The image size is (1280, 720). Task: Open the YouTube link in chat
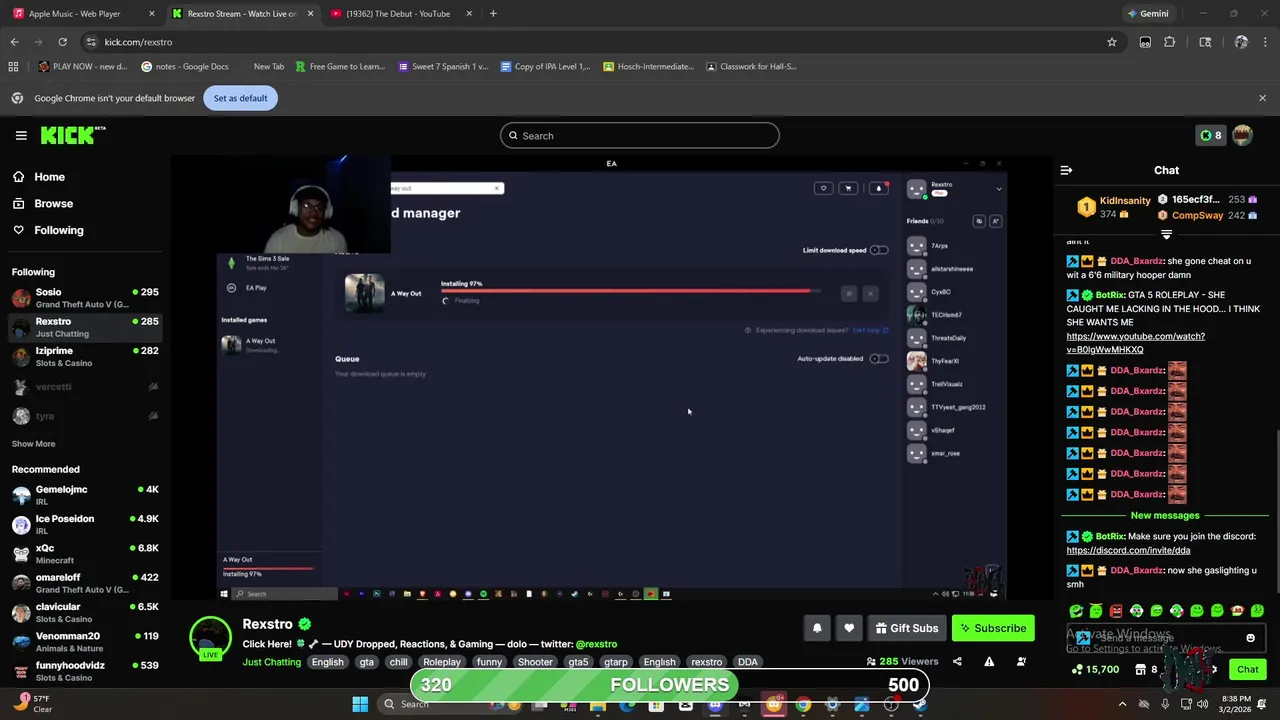pos(1135,343)
